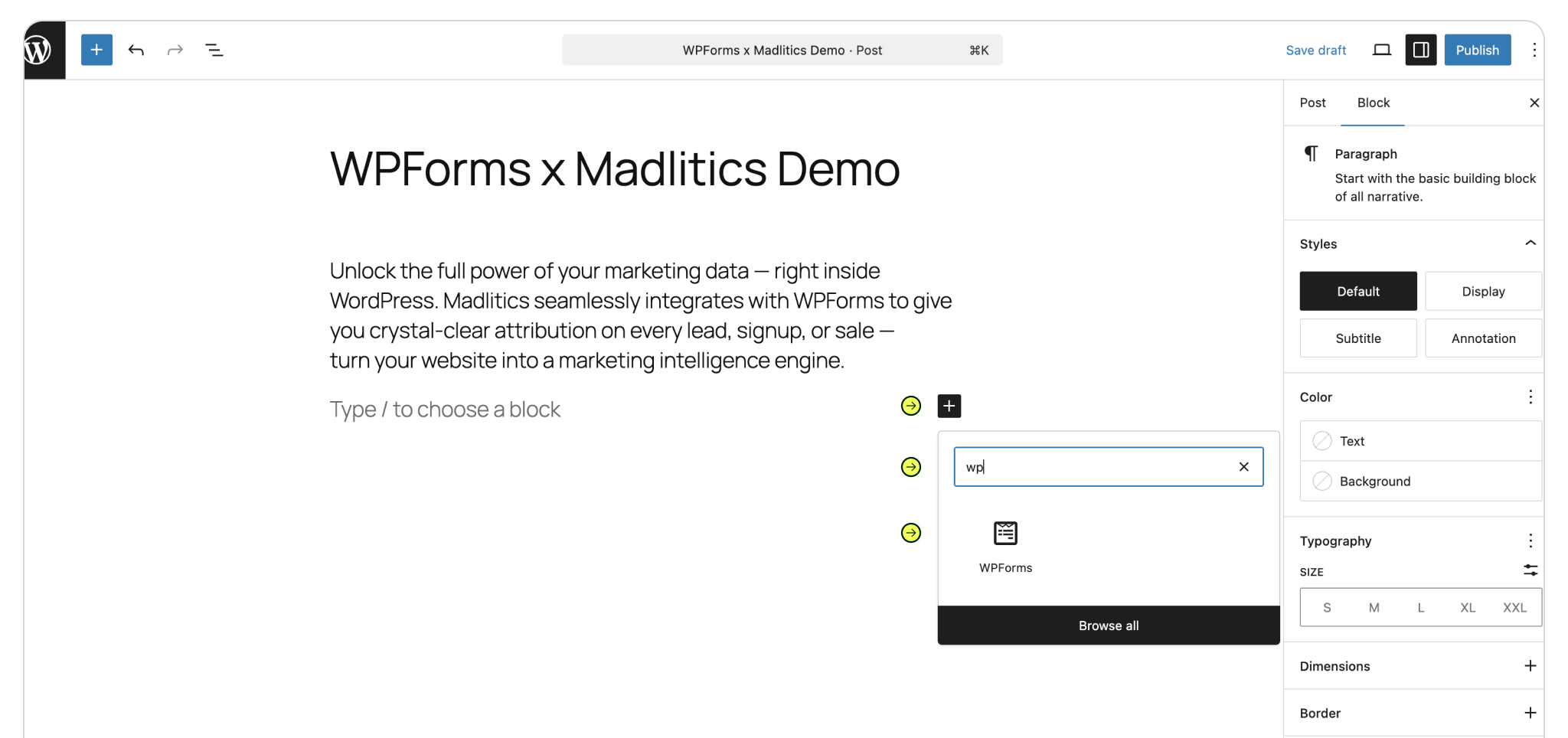The image size is (1568, 738).
Task: Click the paragraph starting 'Unlock the full power'
Action: tap(641, 315)
